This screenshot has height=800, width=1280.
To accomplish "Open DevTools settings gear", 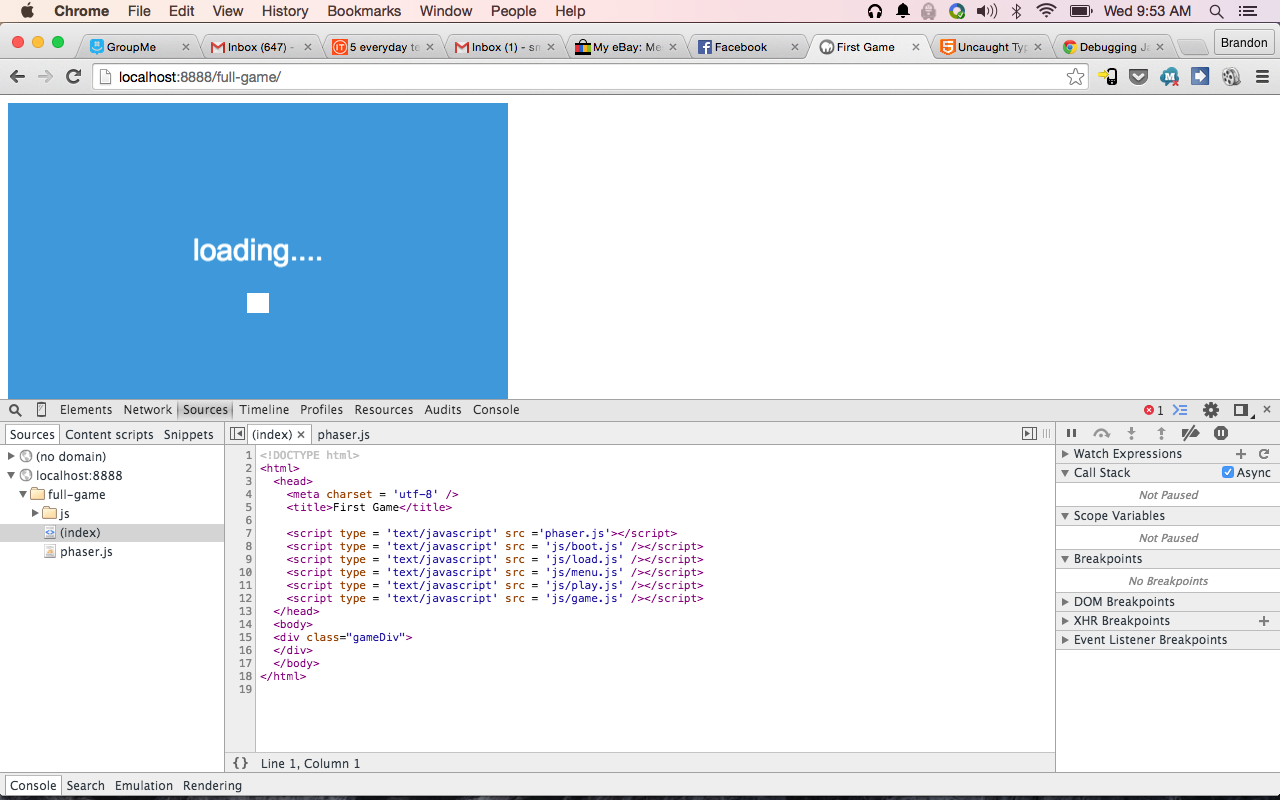I will click(x=1211, y=410).
